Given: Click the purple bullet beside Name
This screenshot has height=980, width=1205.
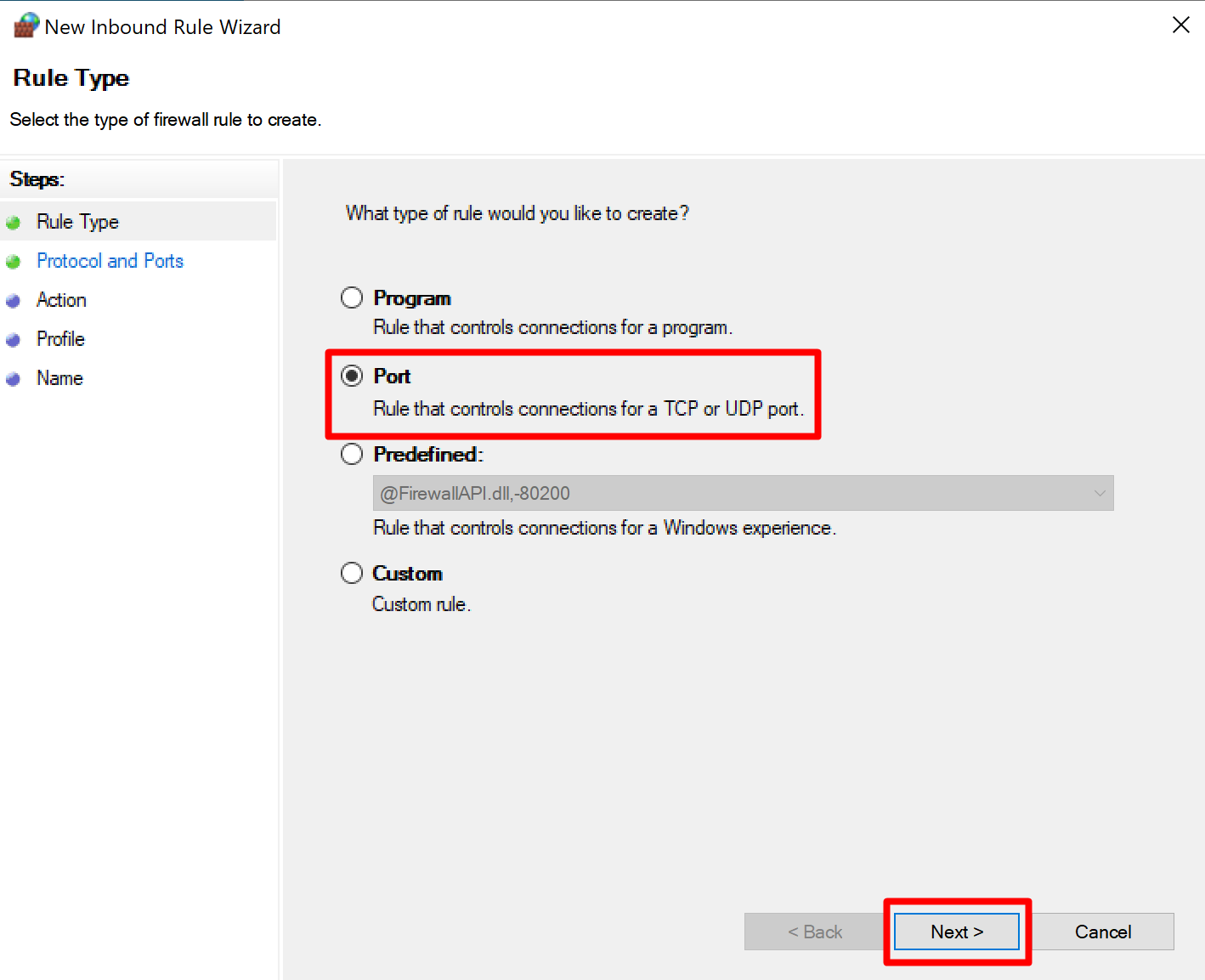Looking at the screenshot, I should [x=14, y=379].
